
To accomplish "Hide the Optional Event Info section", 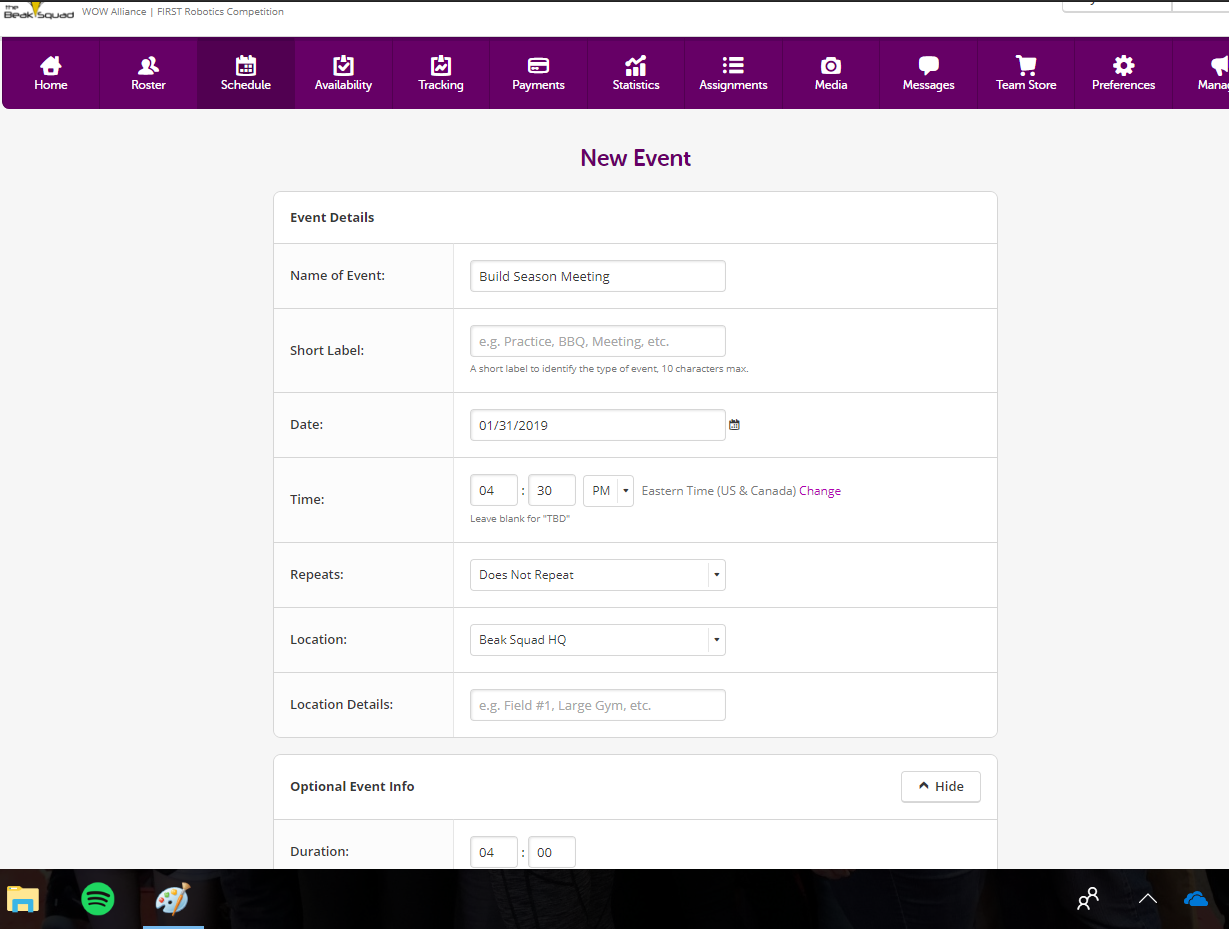I will click(941, 787).
